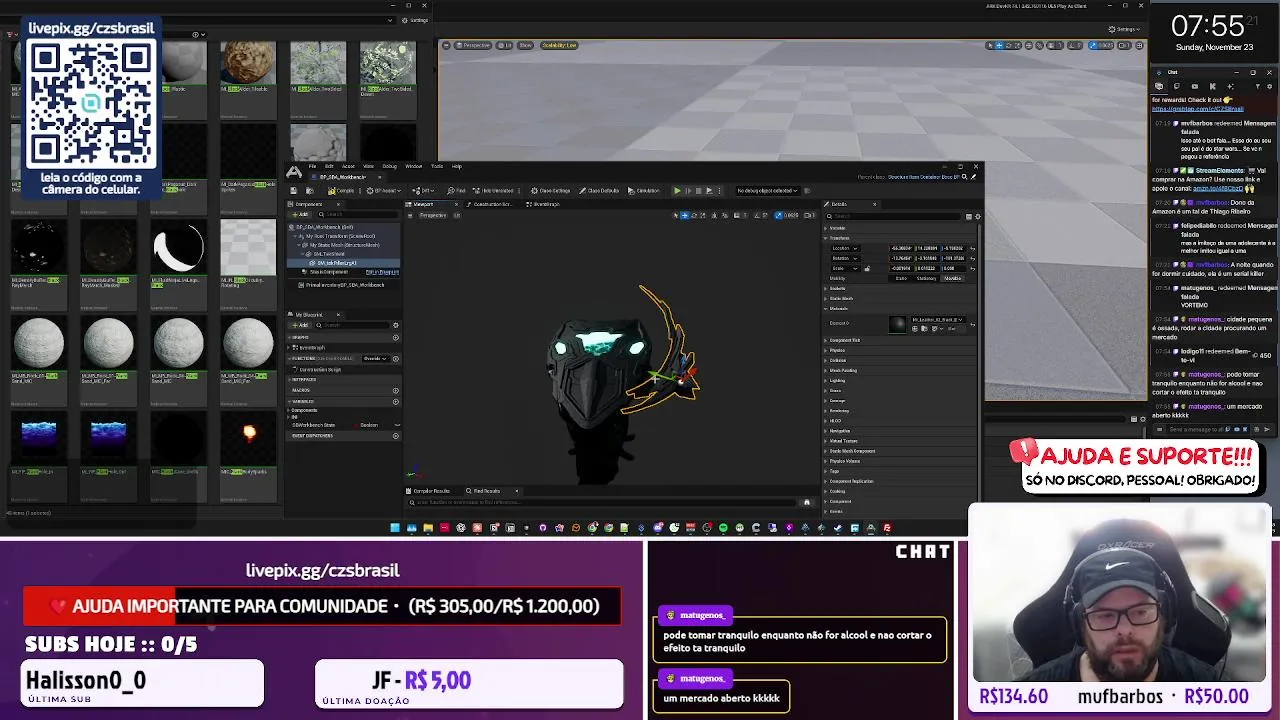Viewport: 1280px width, 720px height.
Task: Add a new macro with the plus icon
Action: coord(396,390)
